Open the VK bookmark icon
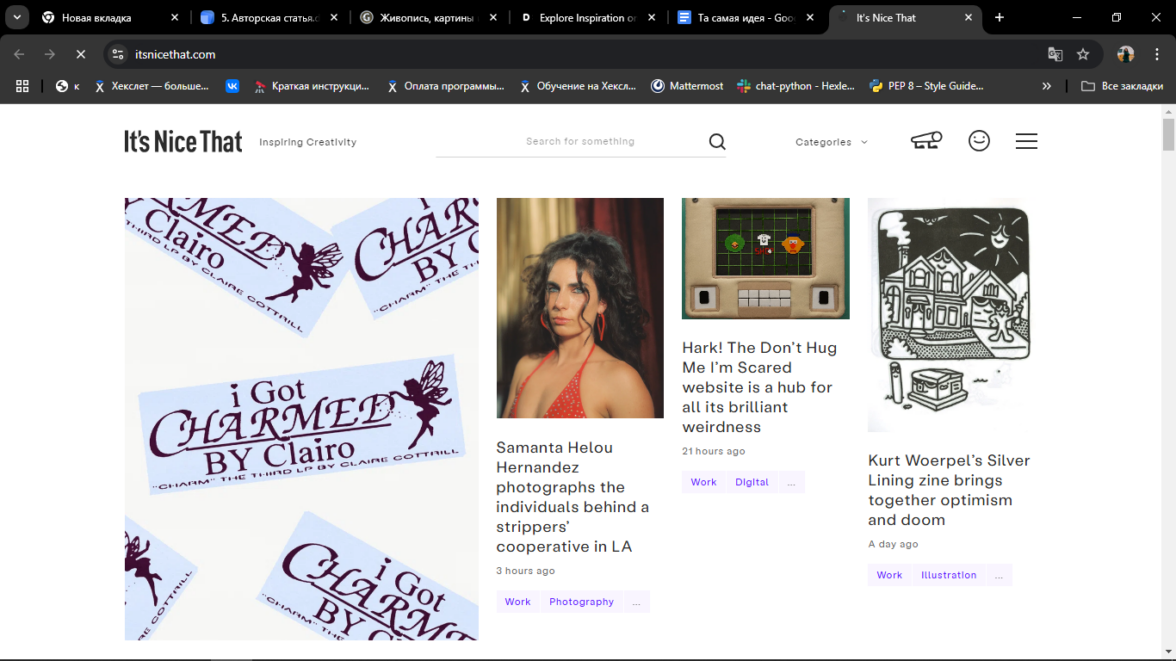 (232, 86)
